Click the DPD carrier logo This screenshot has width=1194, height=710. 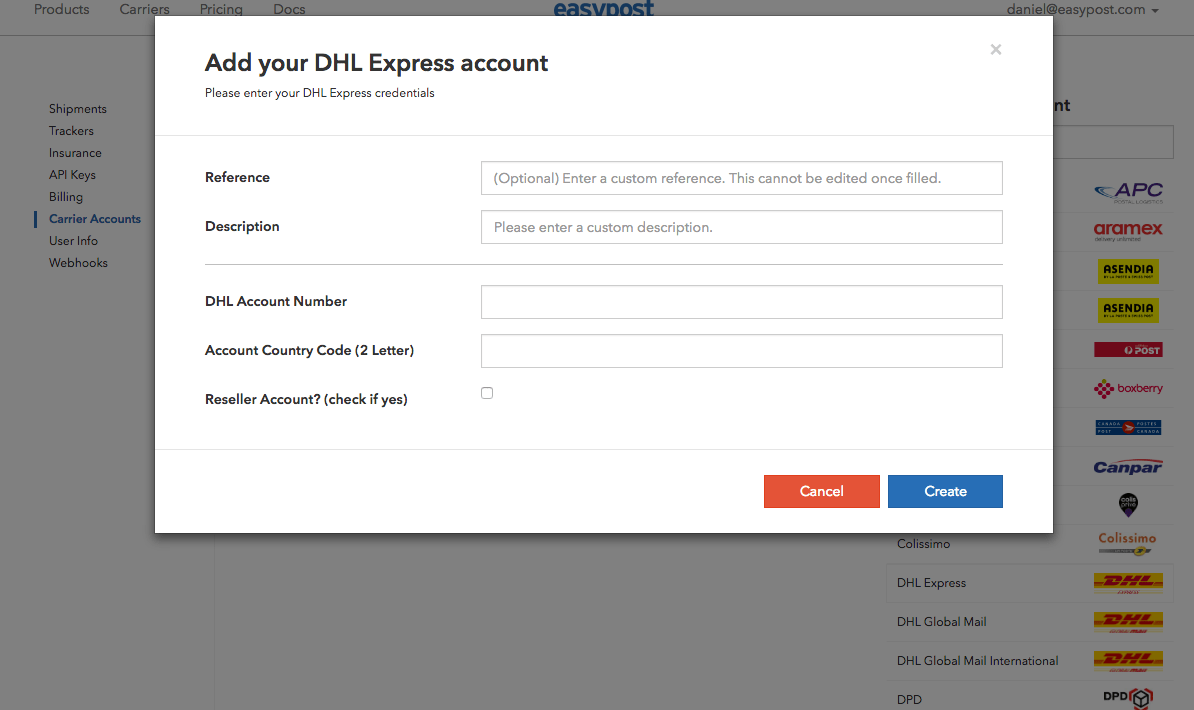pyautogui.click(x=1129, y=698)
